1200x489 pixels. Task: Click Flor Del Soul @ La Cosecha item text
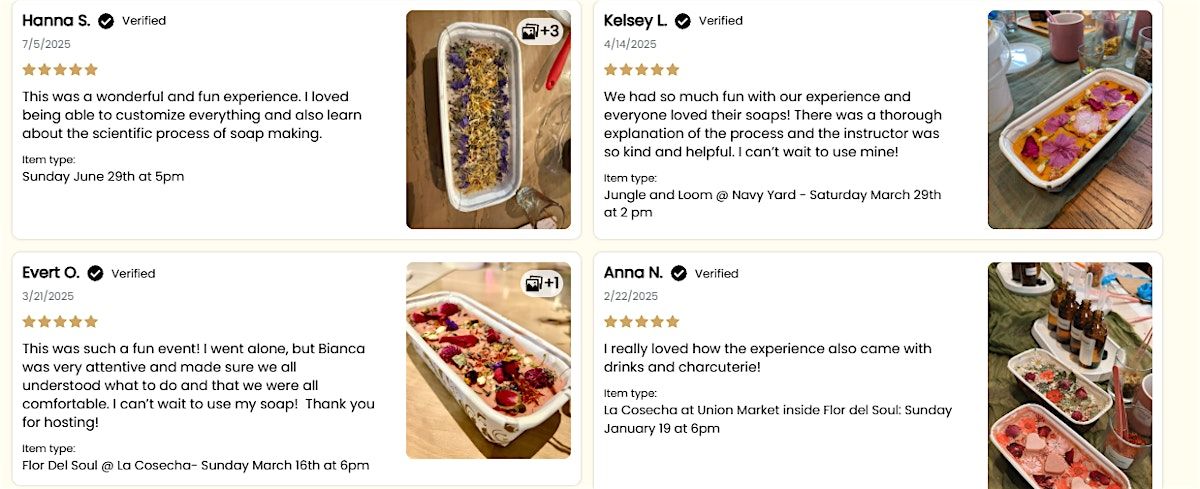(x=195, y=465)
